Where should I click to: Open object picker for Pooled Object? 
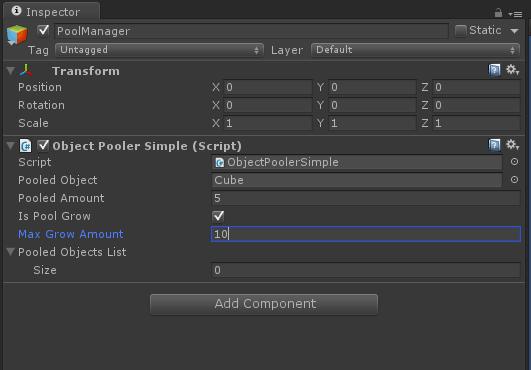pyautogui.click(x=514, y=179)
